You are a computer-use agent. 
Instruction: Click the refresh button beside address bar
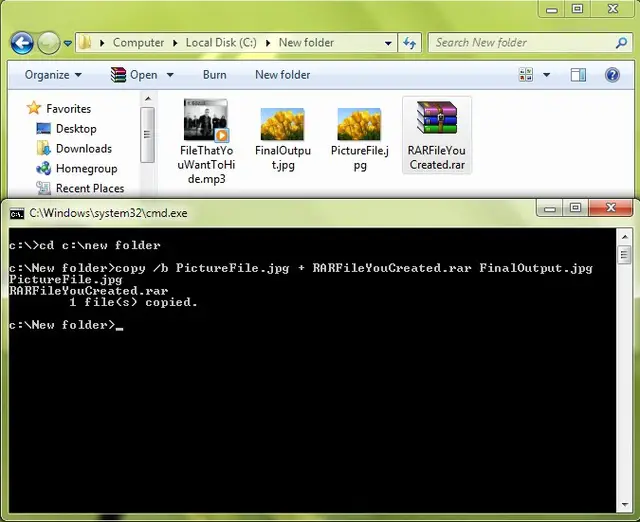coord(409,43)
